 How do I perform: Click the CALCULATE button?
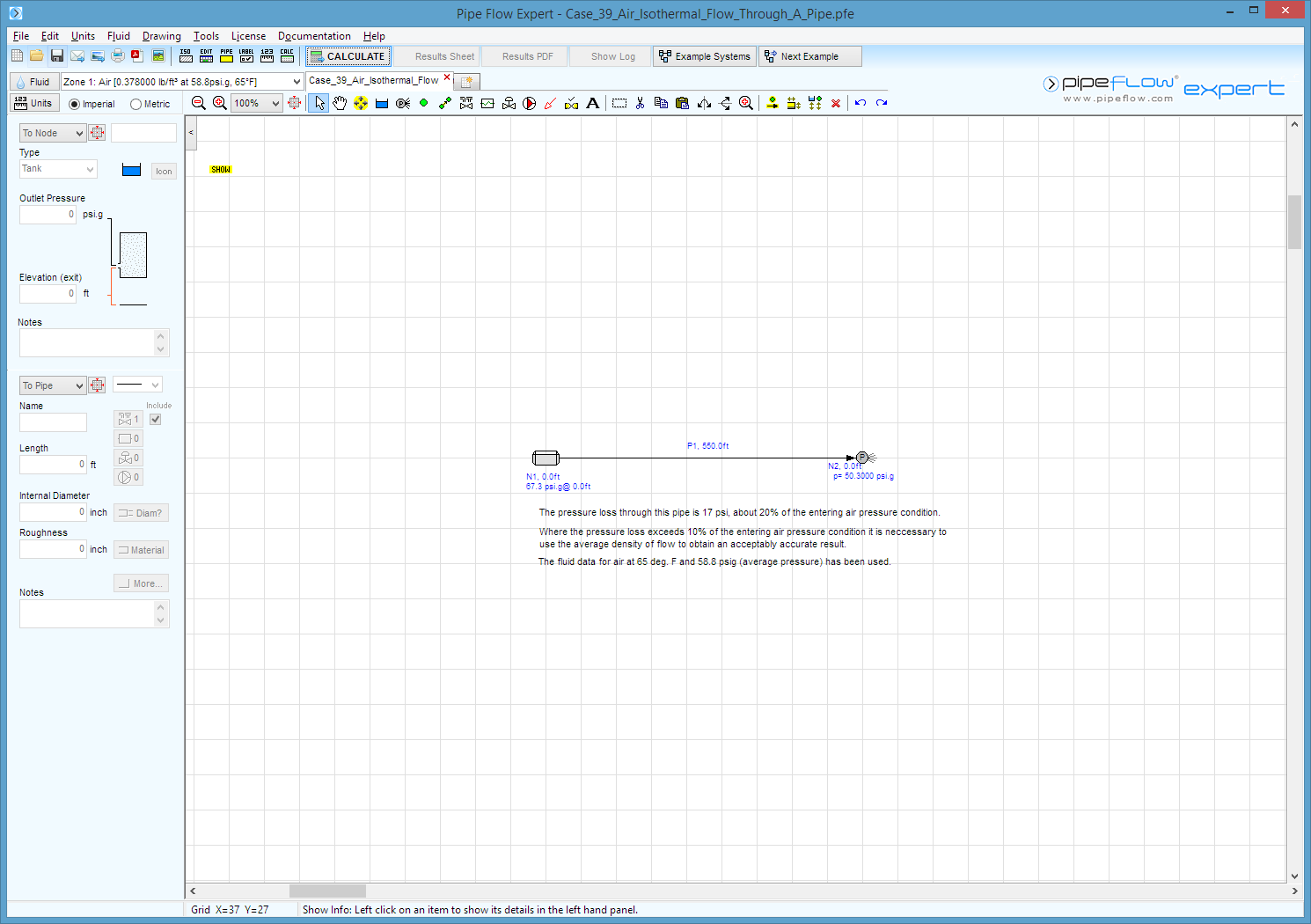coord(348,56)
